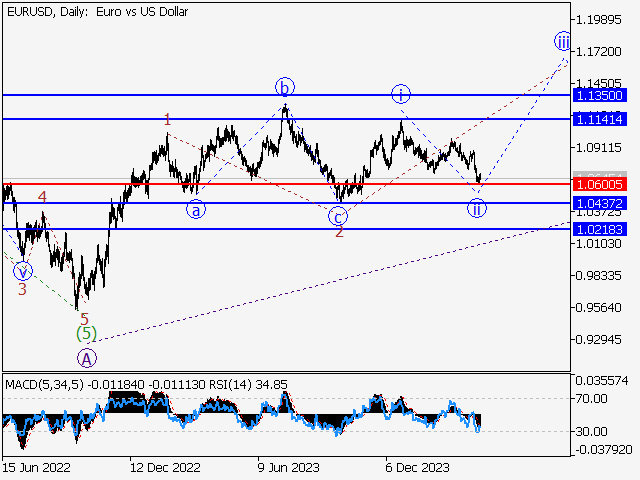Select the circled wave iii label
Image resolution: width=640 pixels, height=480 pixels.
click(563, 41)
